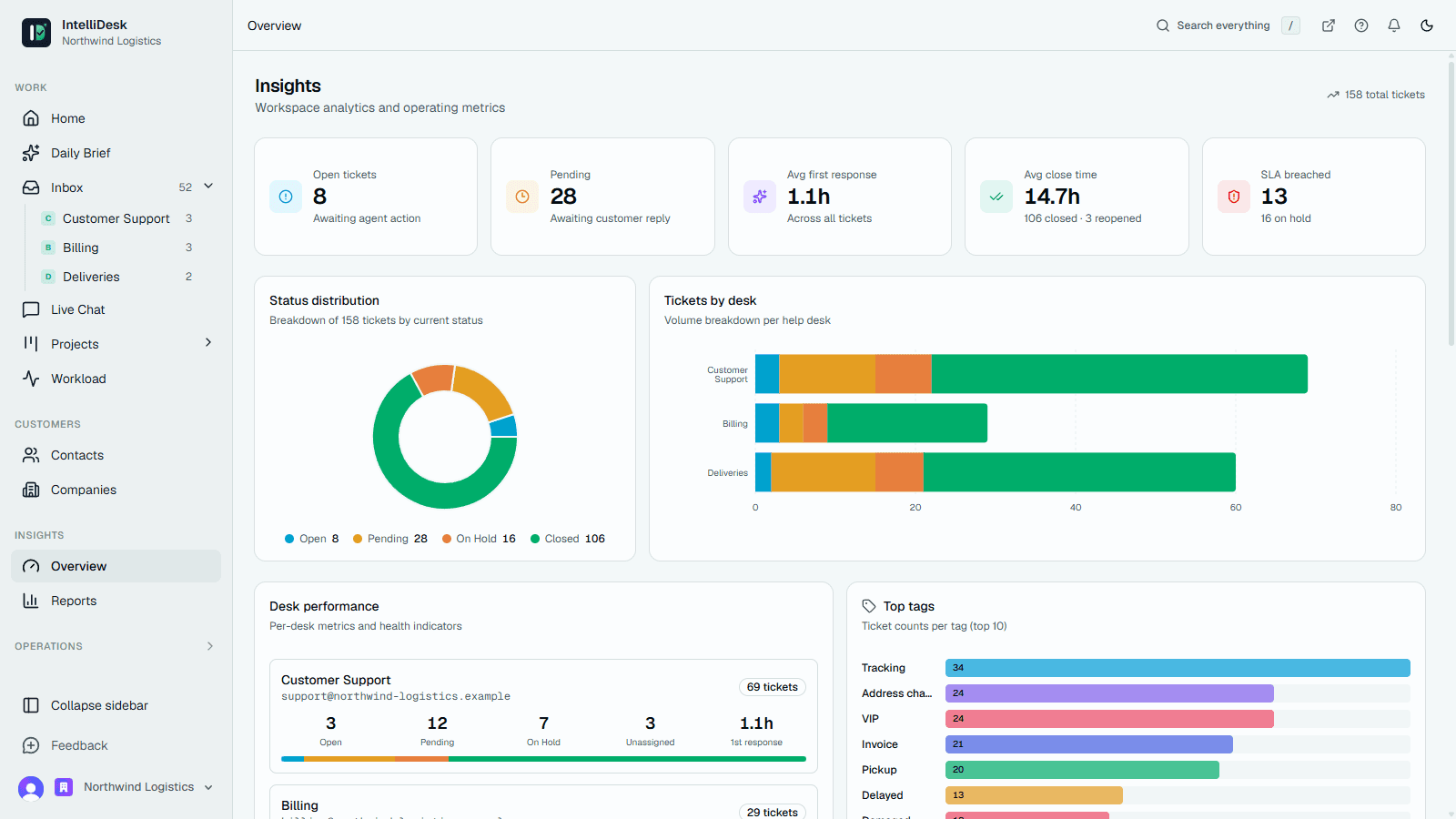Click the Workload pulse icon
Image resolution: width=1456 pixels, height=819 pixels.
pyautogui.click(x=31, y=379)
